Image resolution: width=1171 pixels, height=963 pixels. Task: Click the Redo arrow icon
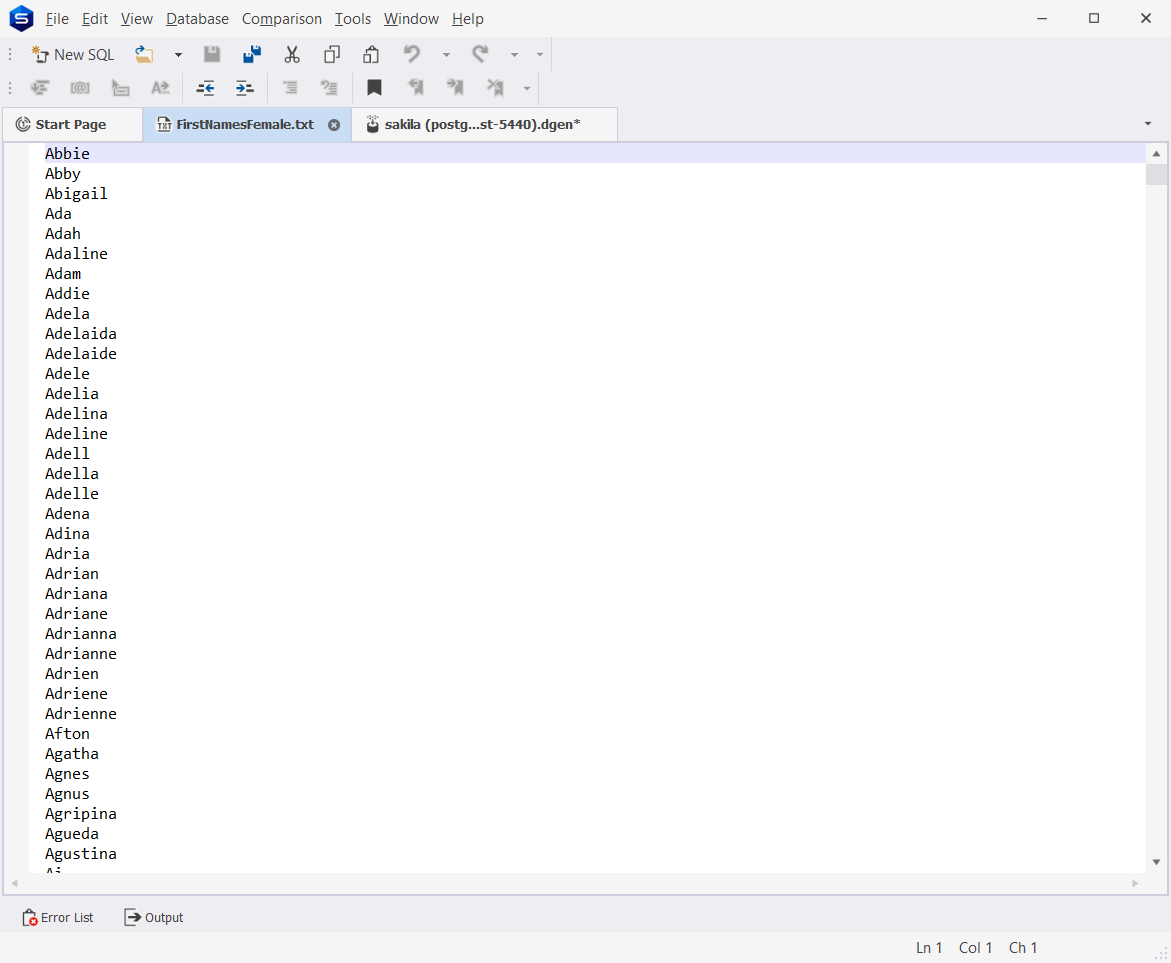tap(480, 55)
